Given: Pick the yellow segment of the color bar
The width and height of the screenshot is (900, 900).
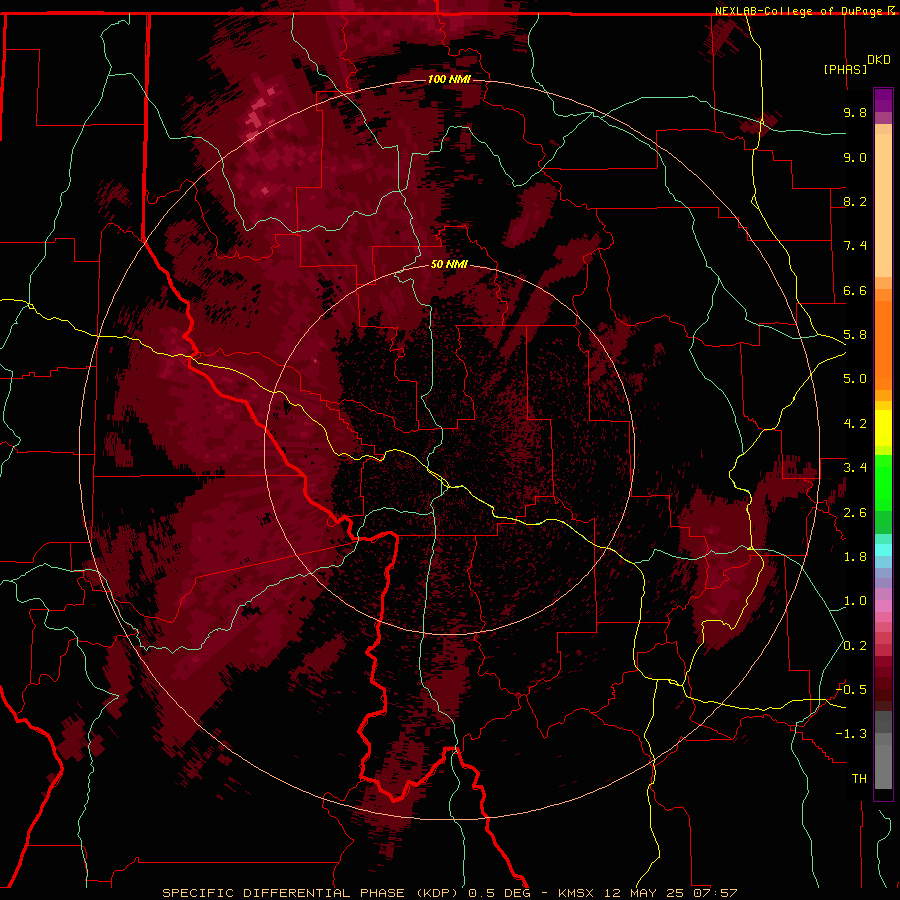Looking at the screenshot, I should [x=883, y=428].
